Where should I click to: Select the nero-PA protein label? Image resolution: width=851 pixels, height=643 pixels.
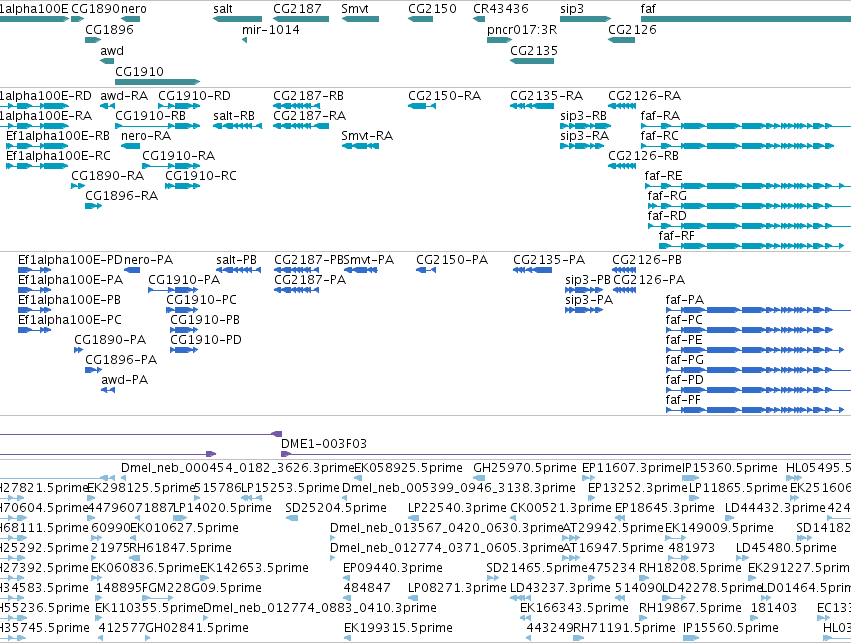(x=148, y=260)
